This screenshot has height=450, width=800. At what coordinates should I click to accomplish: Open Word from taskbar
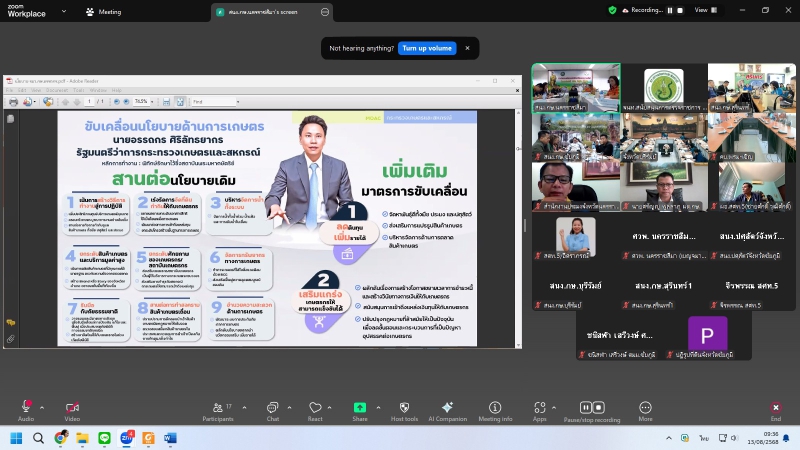(170, 438)
